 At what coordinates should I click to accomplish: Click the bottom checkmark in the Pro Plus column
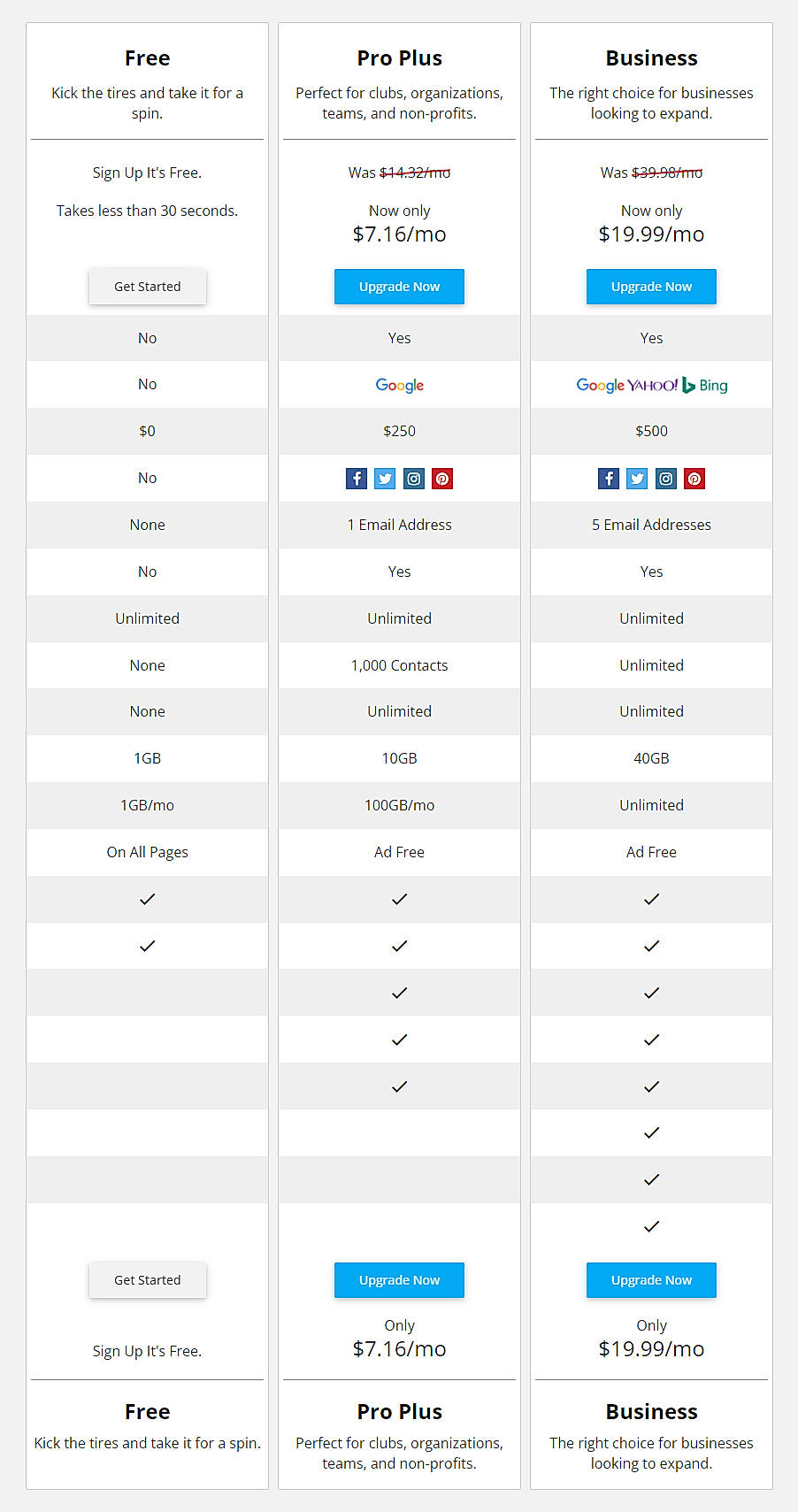(399, 1086)
